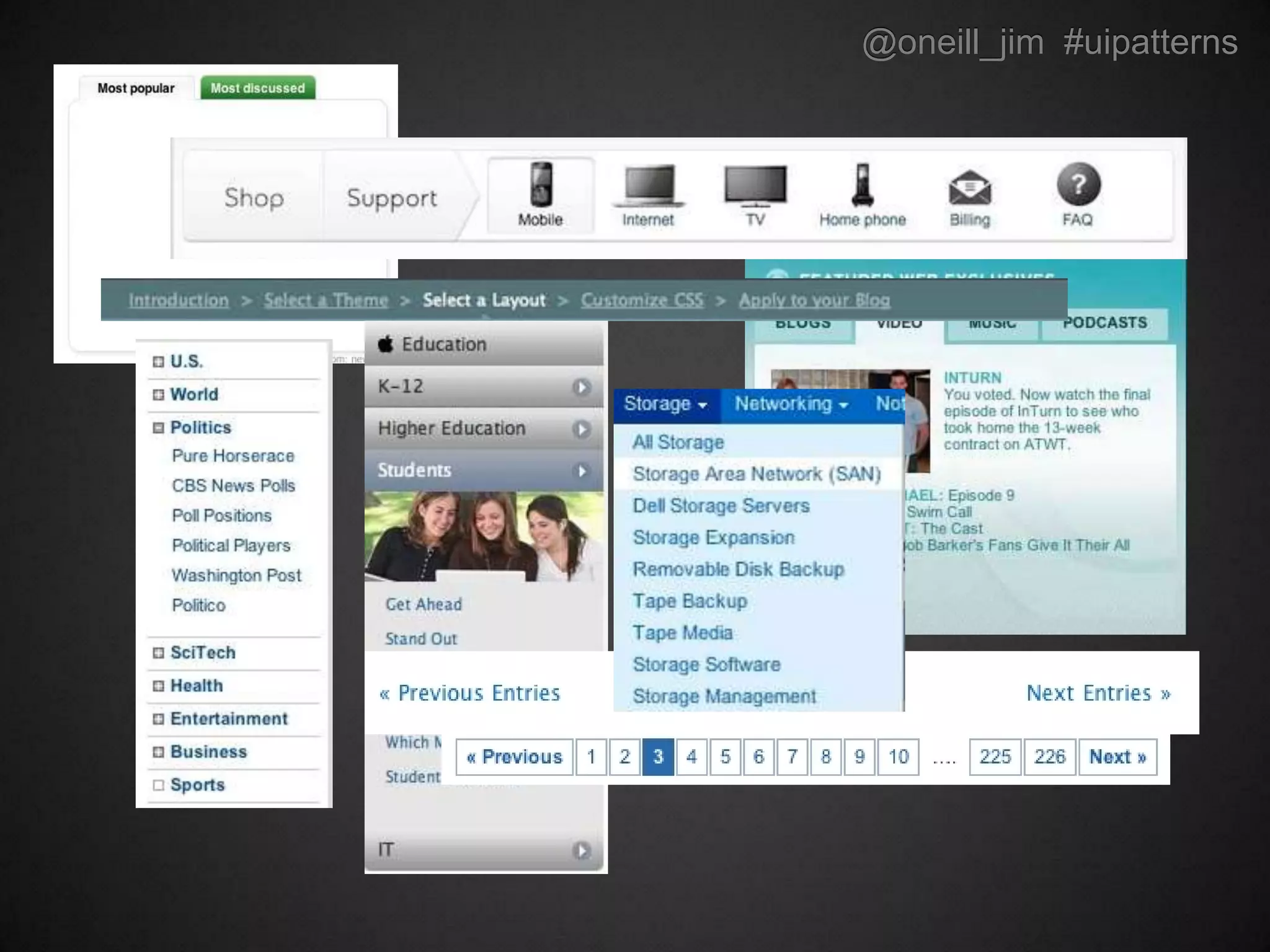The width and height of the screenshot is (1270, 952).
Task: Switch to the Most discussed tab
Action: [257, 88]
